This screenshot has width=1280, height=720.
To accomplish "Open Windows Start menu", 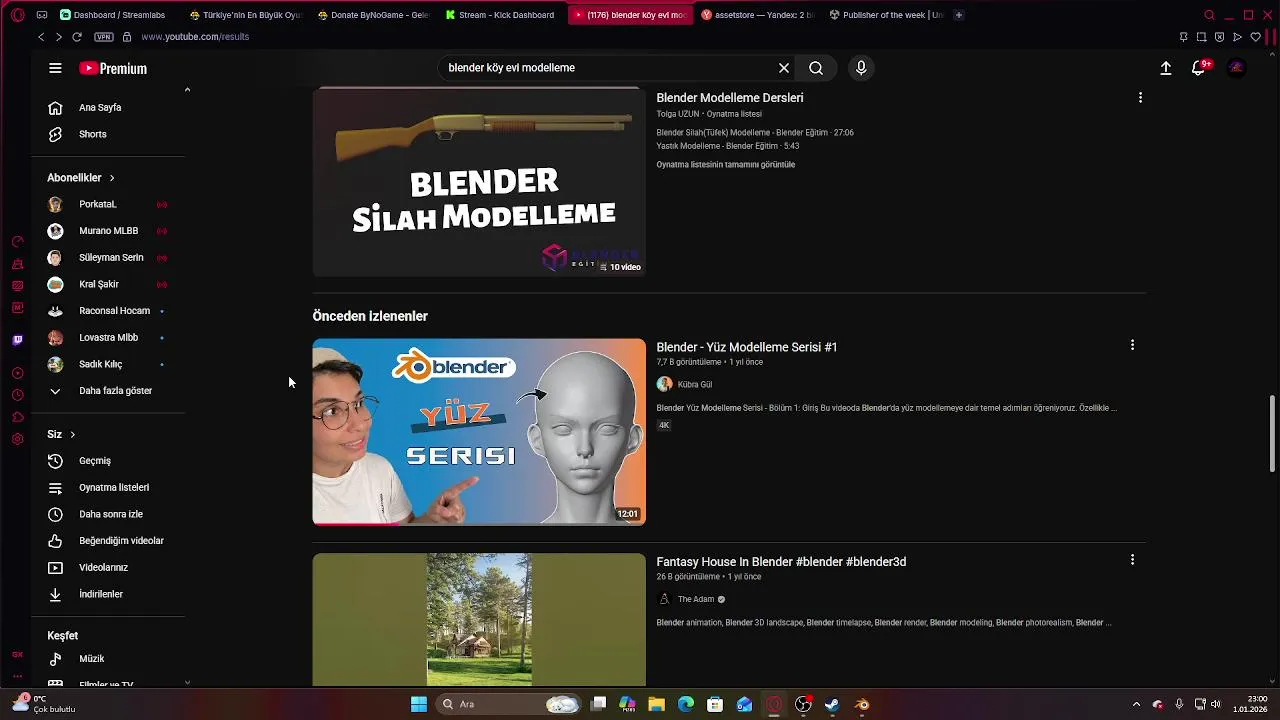I will click(419, 704).
